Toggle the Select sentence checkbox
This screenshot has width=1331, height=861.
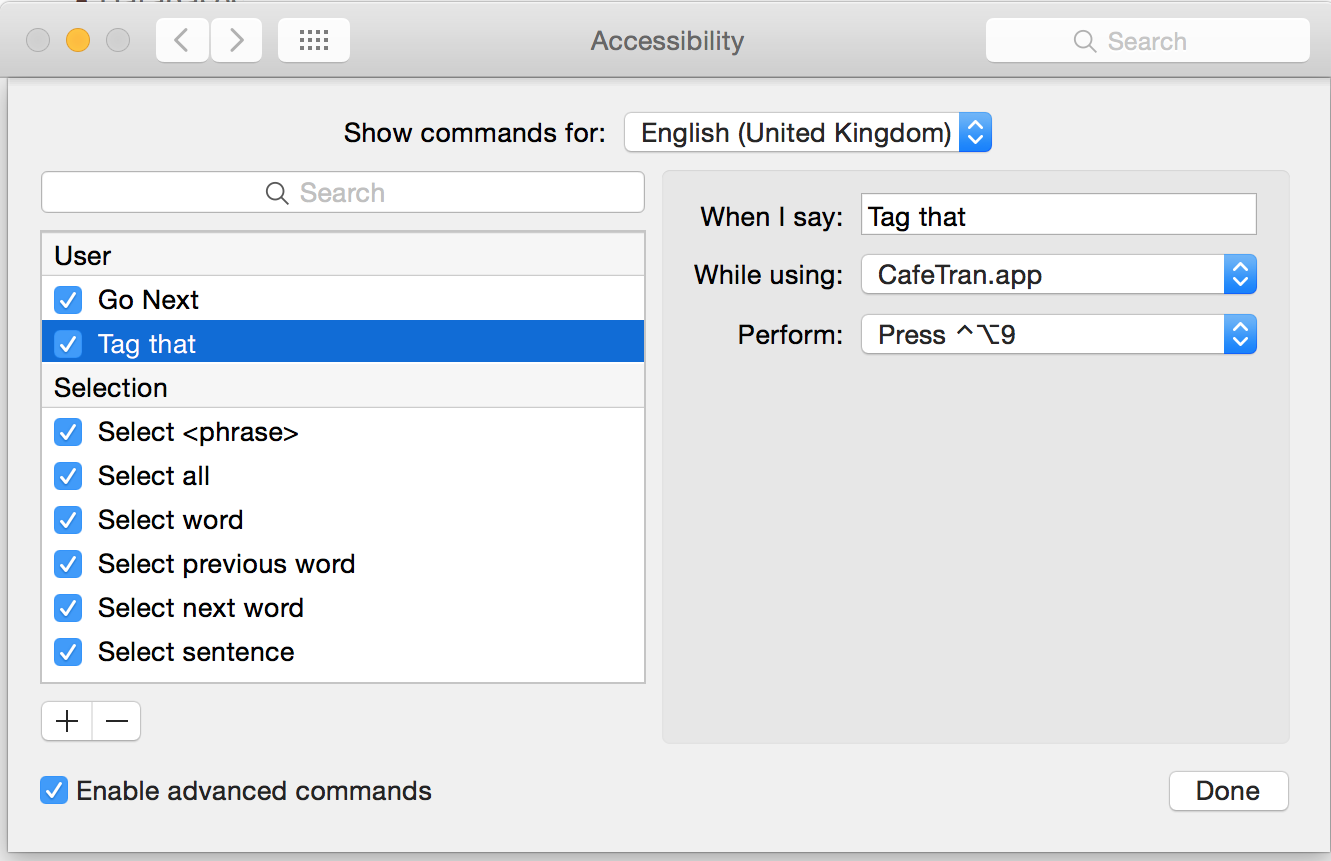click(68, 652)
